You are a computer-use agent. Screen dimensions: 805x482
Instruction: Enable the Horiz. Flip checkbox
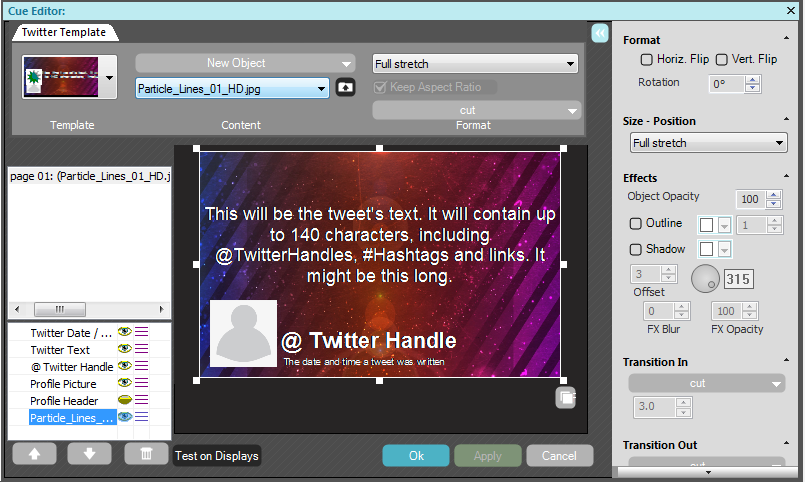tap(646, 60)
